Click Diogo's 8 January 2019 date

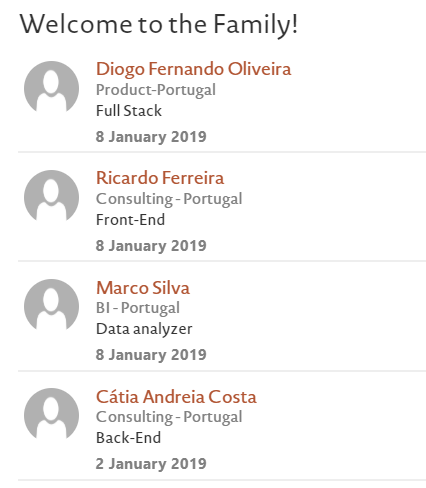[x=151, y=137]
